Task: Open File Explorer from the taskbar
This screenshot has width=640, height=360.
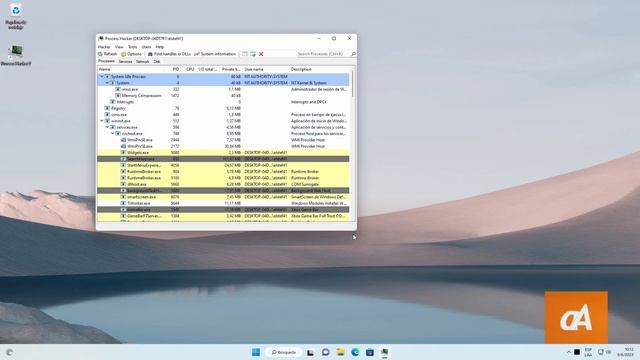Action: point(340,352)
